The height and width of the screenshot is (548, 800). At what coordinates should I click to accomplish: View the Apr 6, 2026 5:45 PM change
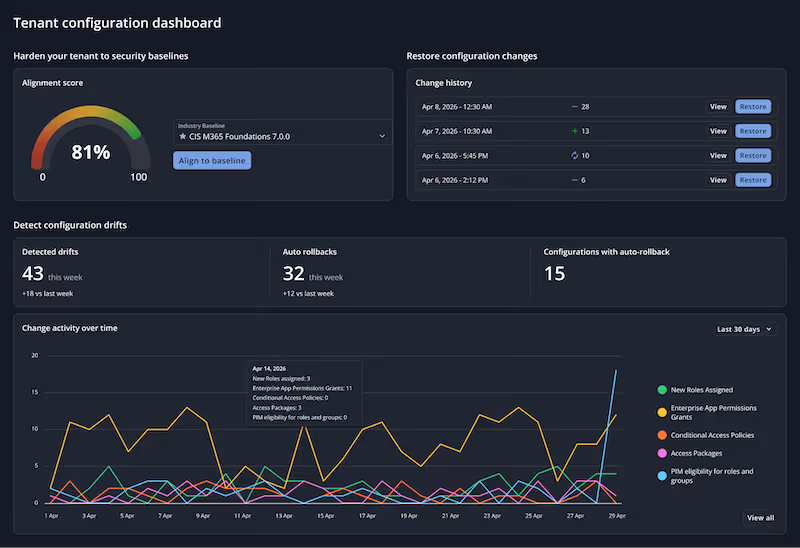click(718, 156)
